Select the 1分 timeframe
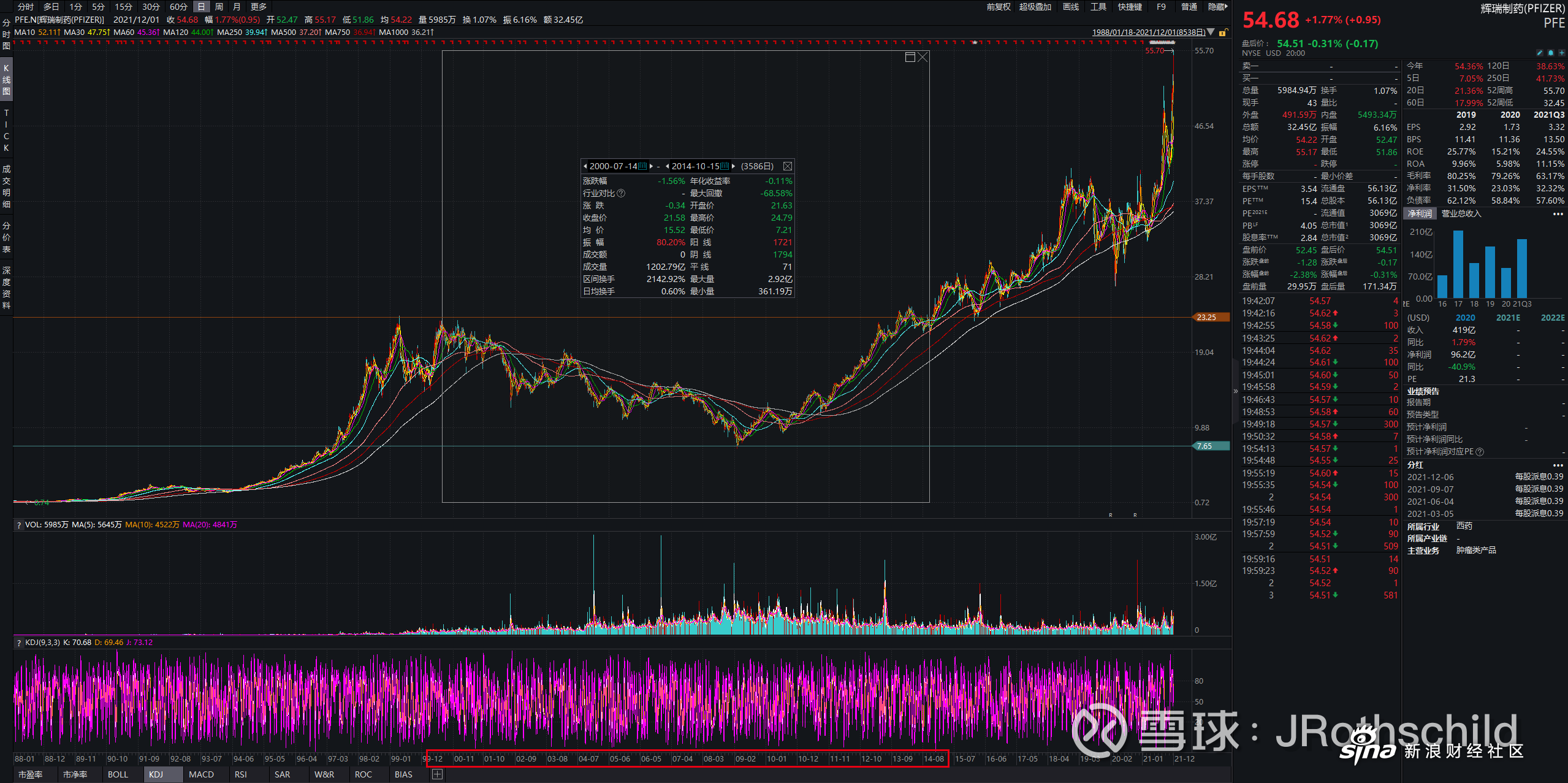Screen dimensions: 1568x783 coord(75,7)
